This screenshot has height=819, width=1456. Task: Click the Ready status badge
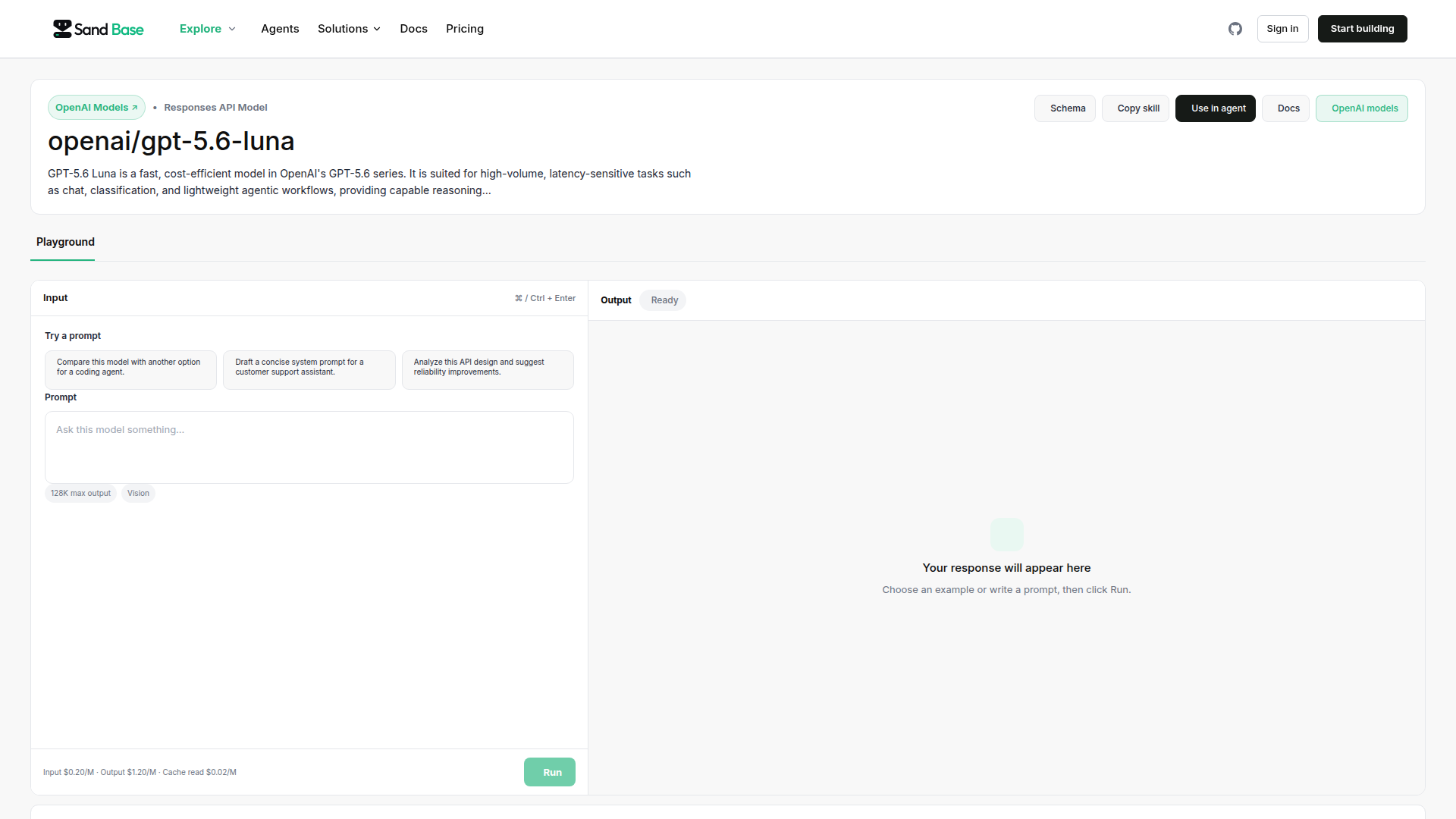coord(663,300)
